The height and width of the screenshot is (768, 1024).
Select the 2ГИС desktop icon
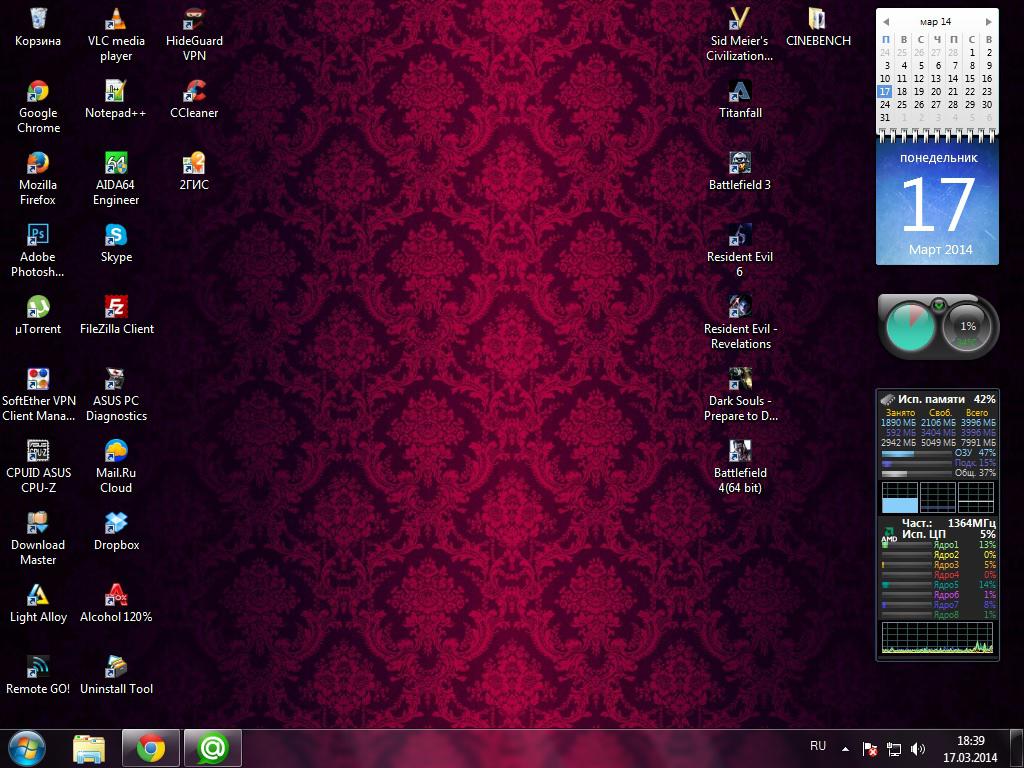[194, 170]
